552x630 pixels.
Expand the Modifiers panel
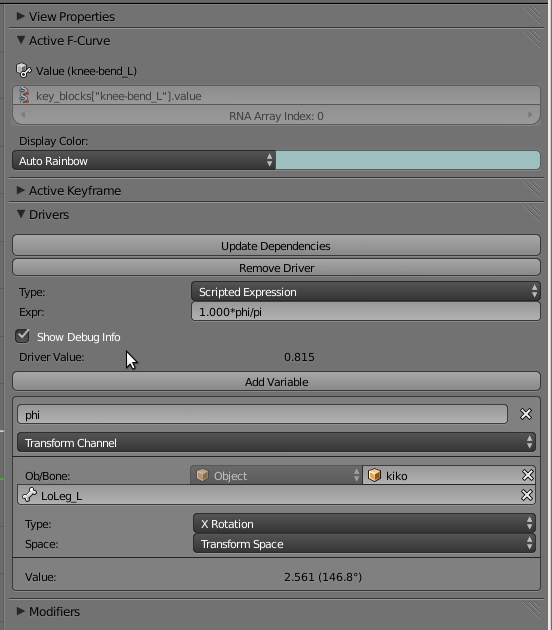point(48,611)
